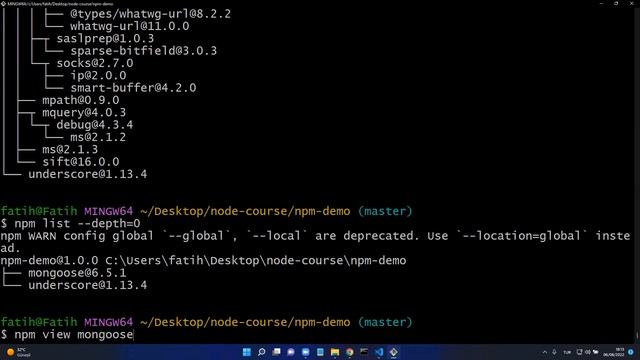Switch to Git Bash taskbar icon
Image resolution: width=640 pixels, height=360 pixels.
tap(393, 352)
